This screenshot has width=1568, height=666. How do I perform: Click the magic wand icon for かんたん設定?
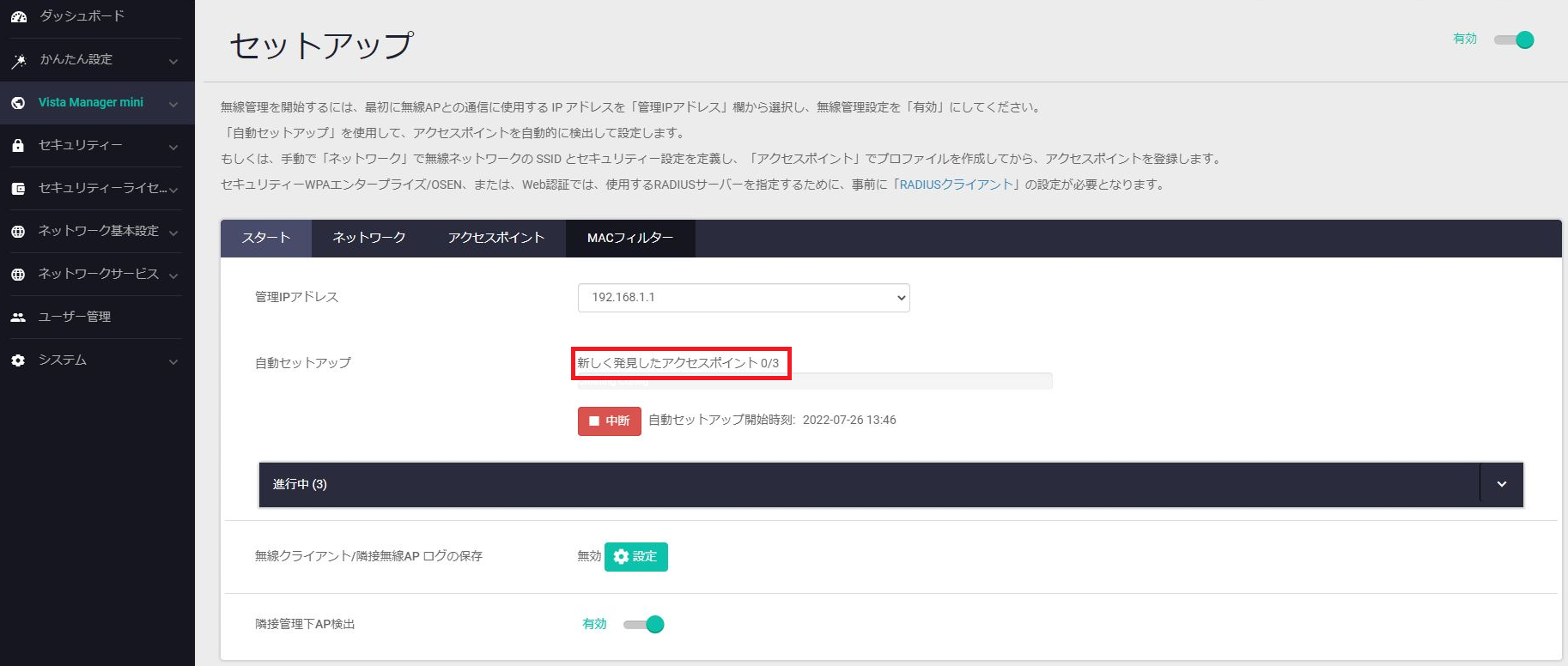tap(18, 60)
